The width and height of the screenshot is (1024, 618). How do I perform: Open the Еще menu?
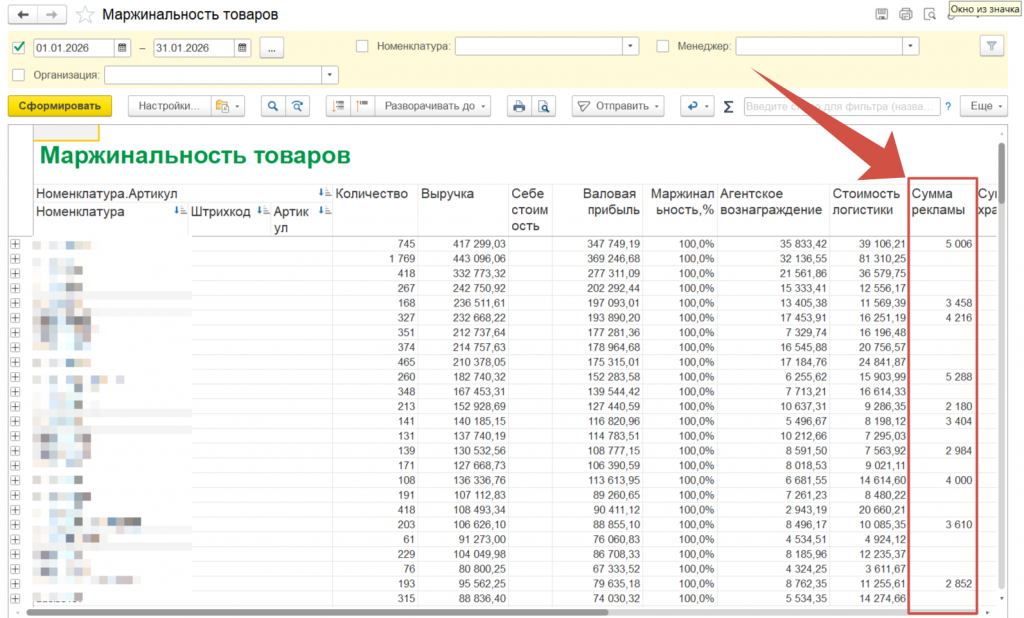tap(986, 106)
